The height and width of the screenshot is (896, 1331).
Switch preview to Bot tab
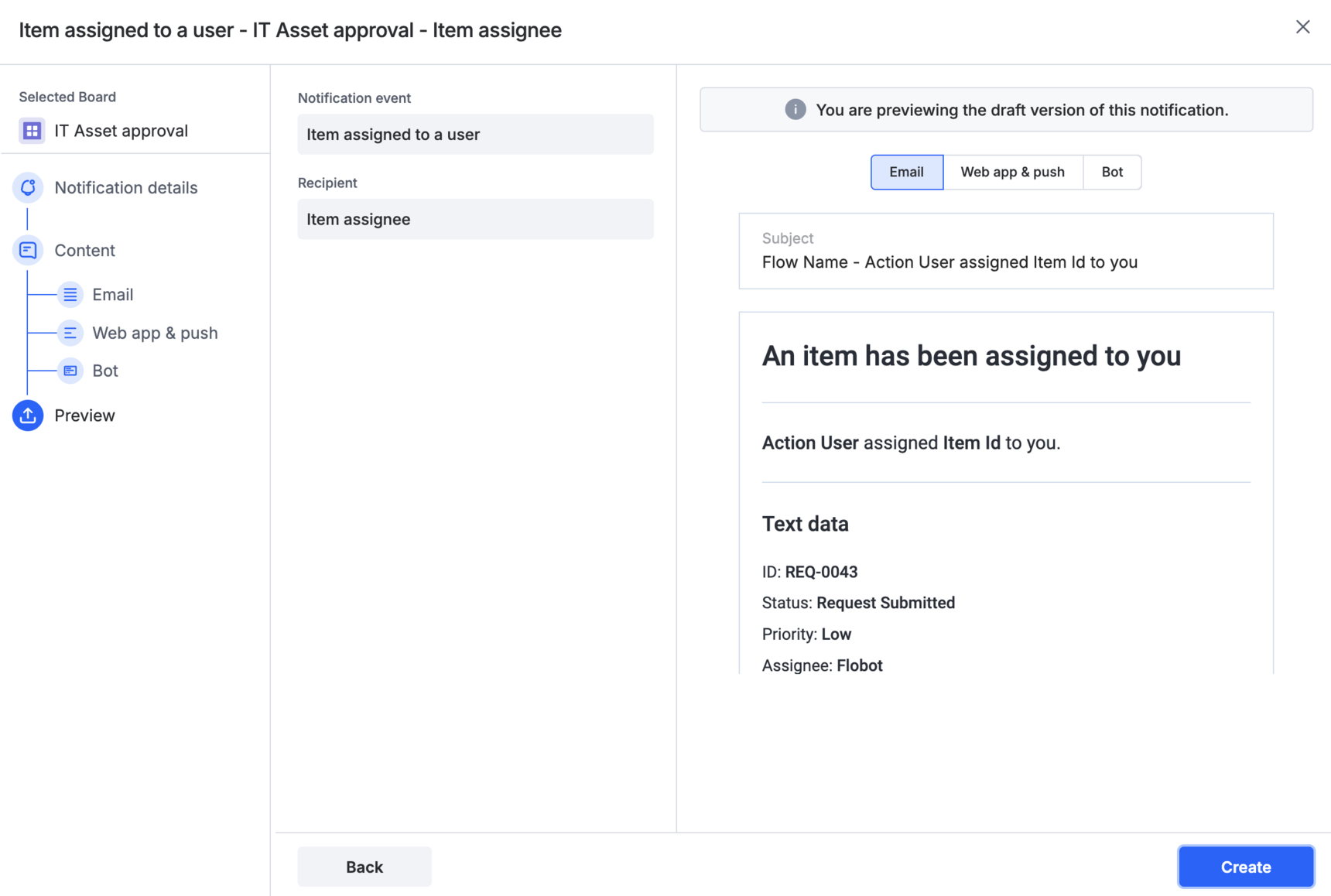click(x=1111, y=172)
